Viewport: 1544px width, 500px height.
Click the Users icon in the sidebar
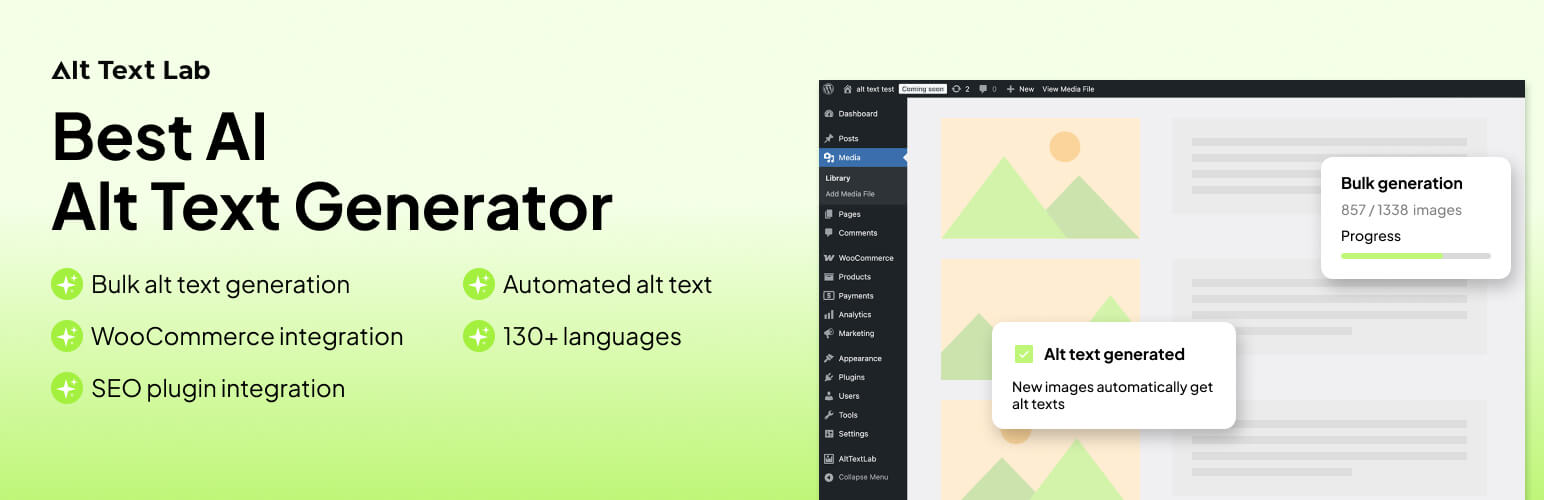coord(829,396)
